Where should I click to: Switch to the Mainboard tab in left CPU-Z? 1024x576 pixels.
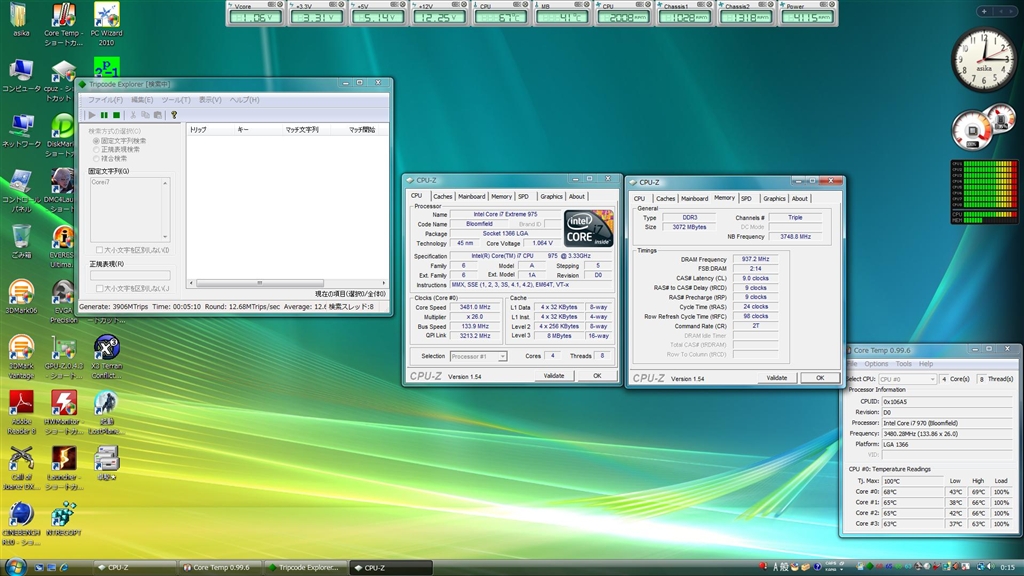[x=472, y=197]
